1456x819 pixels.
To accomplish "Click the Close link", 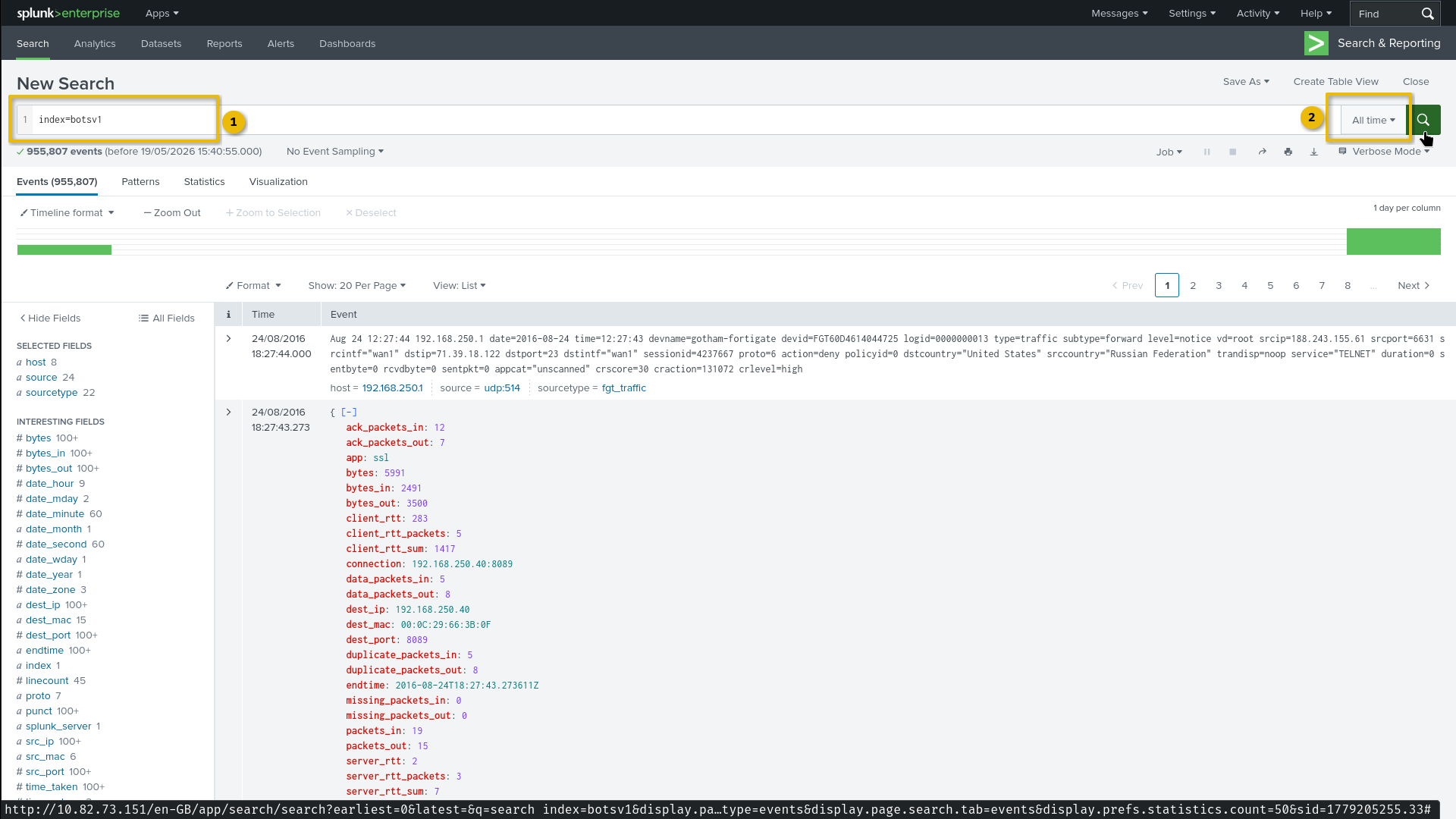I will tap(1416, 82).
